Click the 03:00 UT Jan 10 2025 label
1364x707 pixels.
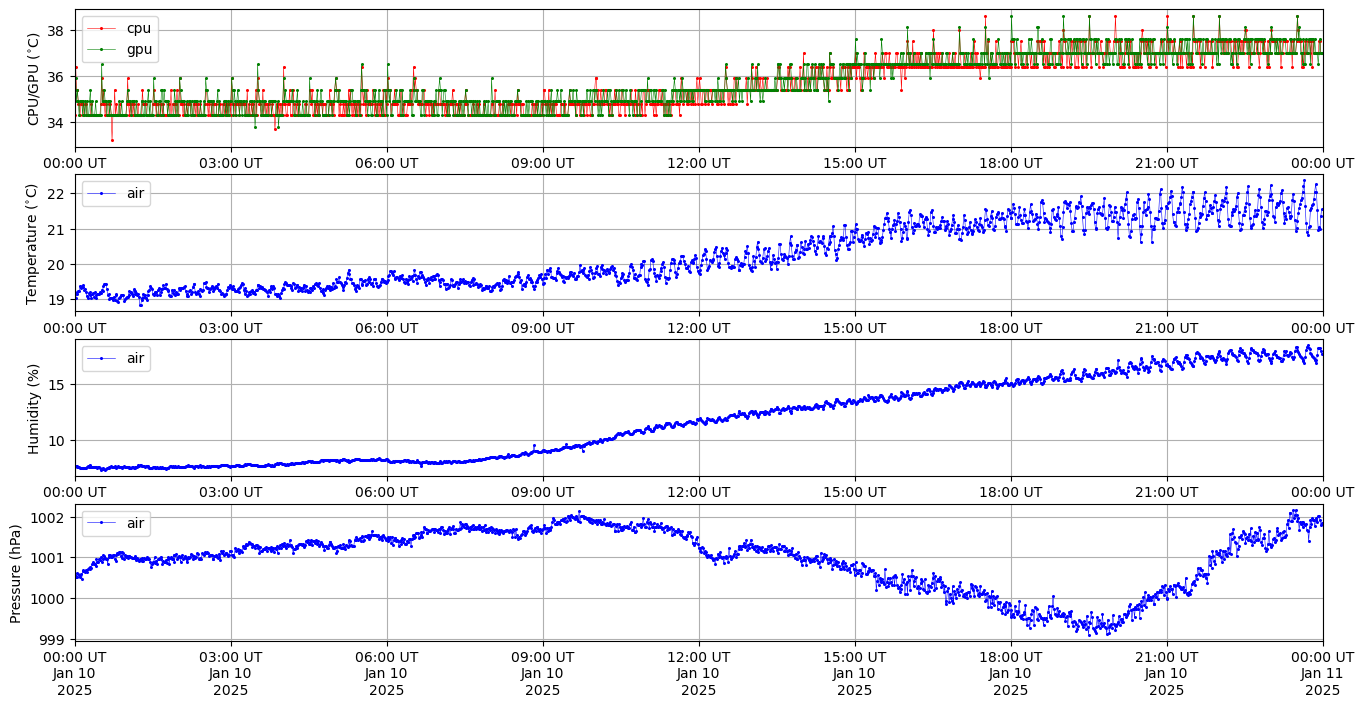tap(231, 674)
